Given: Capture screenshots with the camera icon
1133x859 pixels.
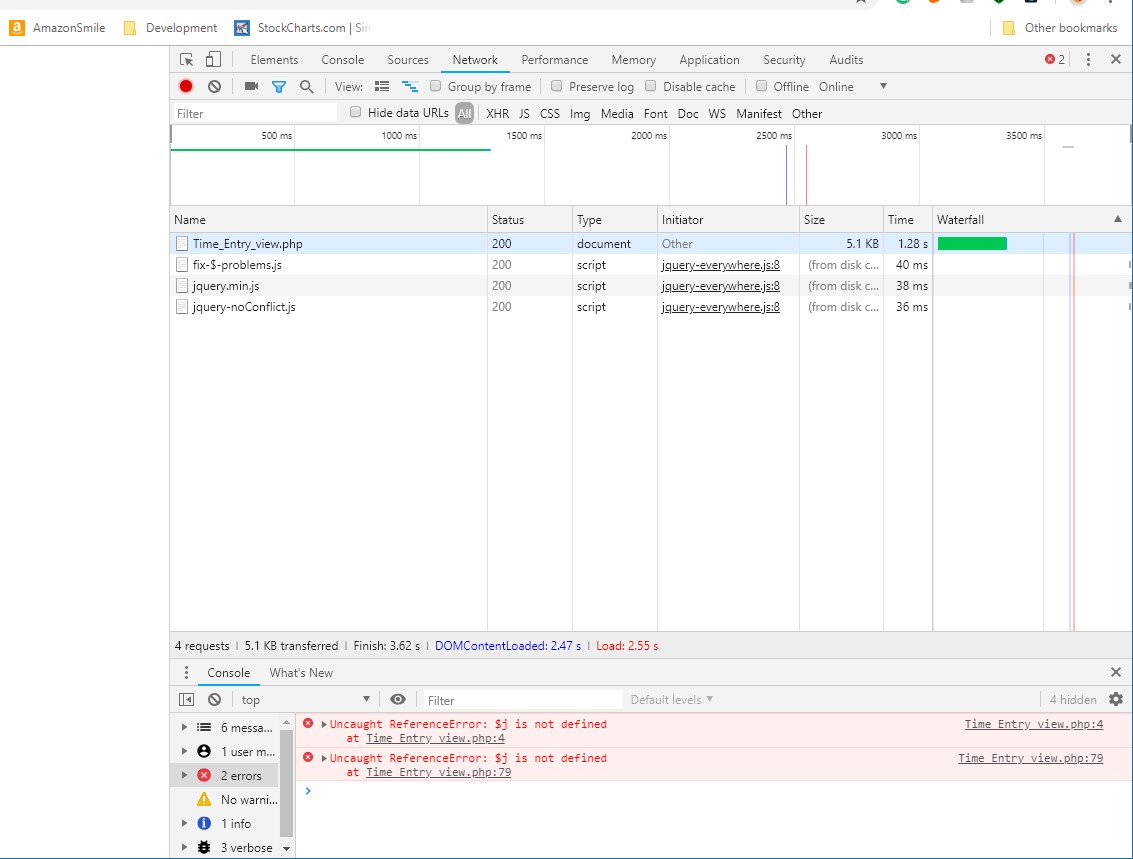Looking at the screenshot, I should (x=251, y=86).
